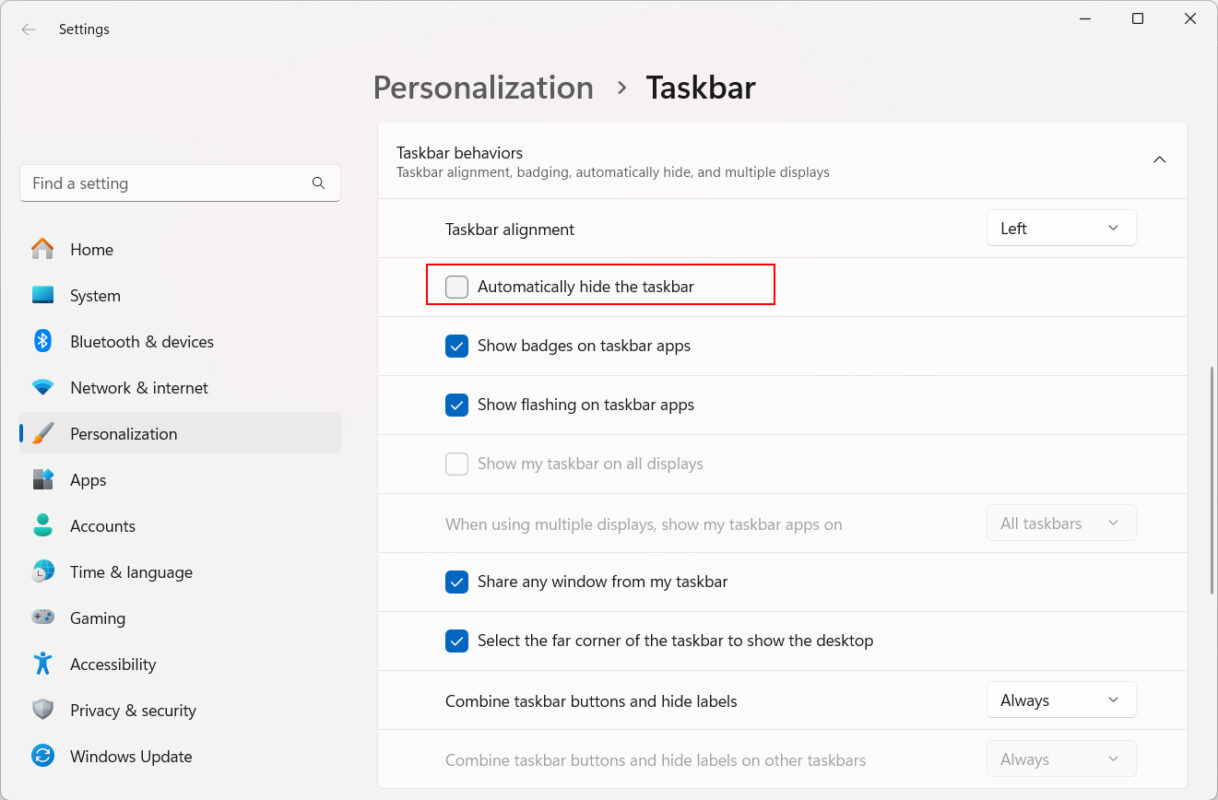1218x800 pixels.
Task: Click the Personalization breadcrumb link
Action: [x=483, y=88]
